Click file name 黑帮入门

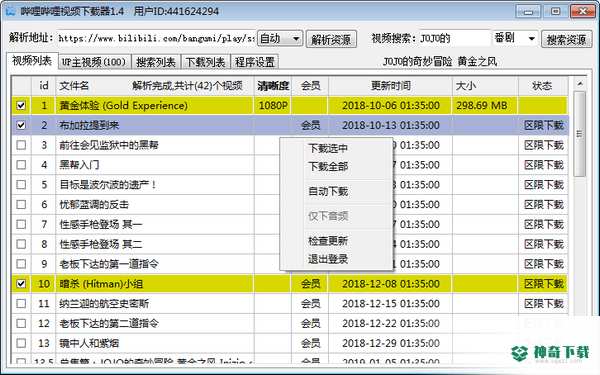pyautogui.click(x=79, y=165)
